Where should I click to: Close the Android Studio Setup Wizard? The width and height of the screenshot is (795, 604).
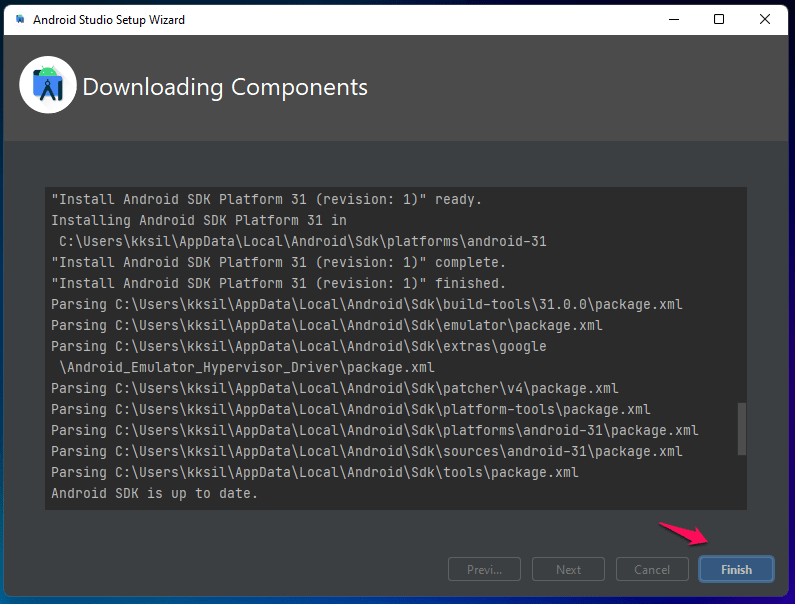point(765,19)
